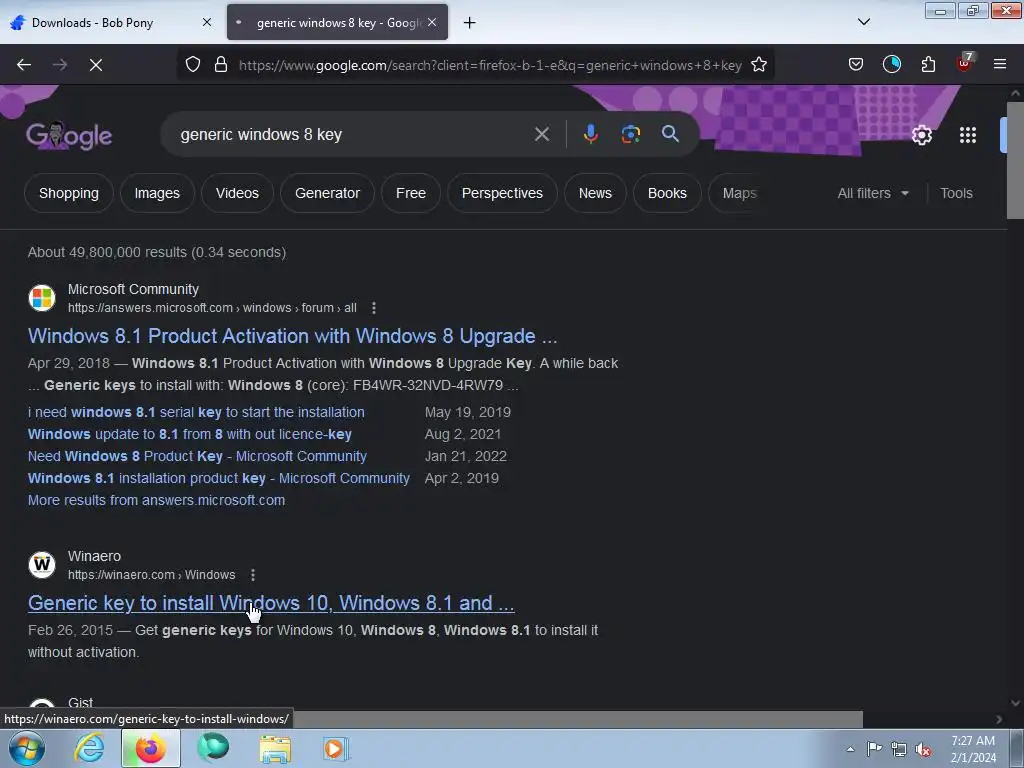Launch Internet Explorer from the taskbar
Image resolution: width=1024 pixels, height=768 pixels.
click(89, 748)
